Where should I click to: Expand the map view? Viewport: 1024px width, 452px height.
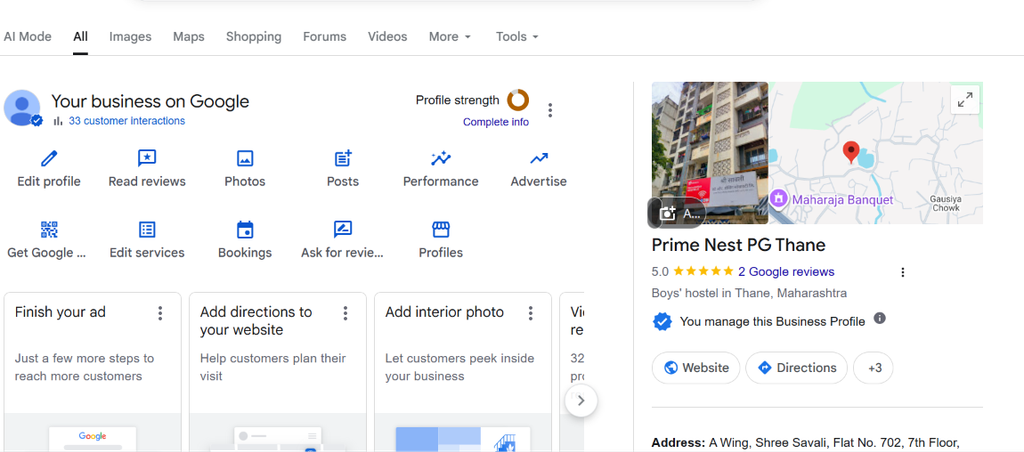[x=965, y=100]
